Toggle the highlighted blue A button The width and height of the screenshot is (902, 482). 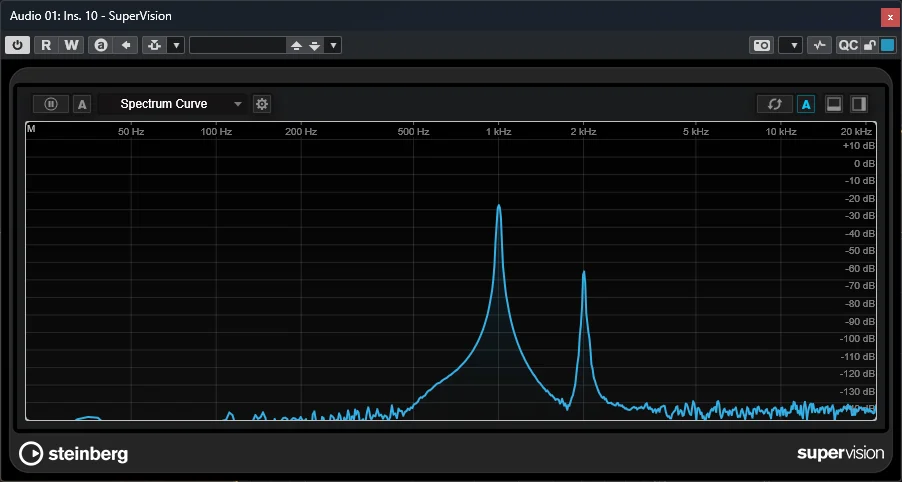point(806,104)
